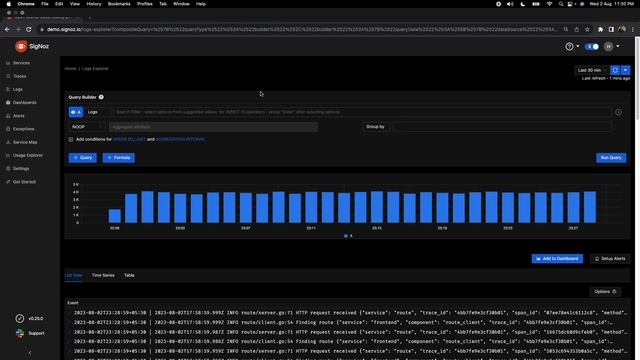Open the Bookmarks menu in menu bar
640x360 pixels.
(119, 4)
